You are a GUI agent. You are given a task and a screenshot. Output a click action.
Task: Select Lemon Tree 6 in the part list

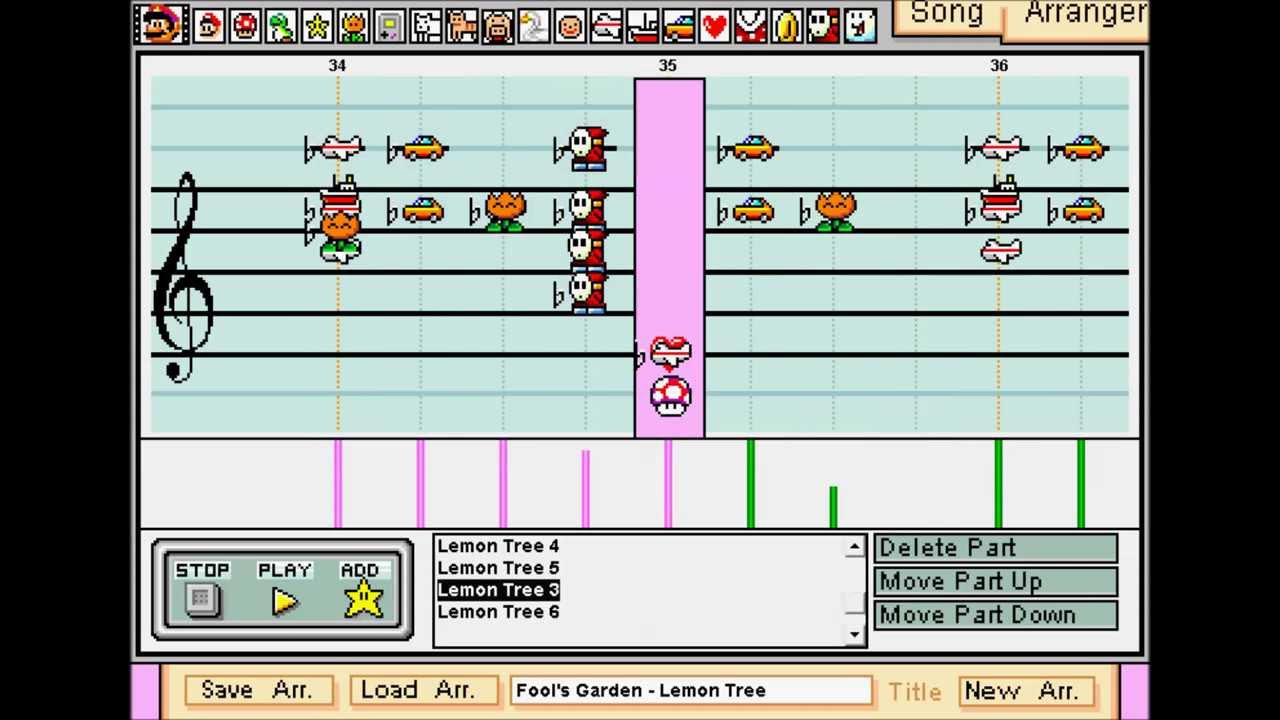498,612
